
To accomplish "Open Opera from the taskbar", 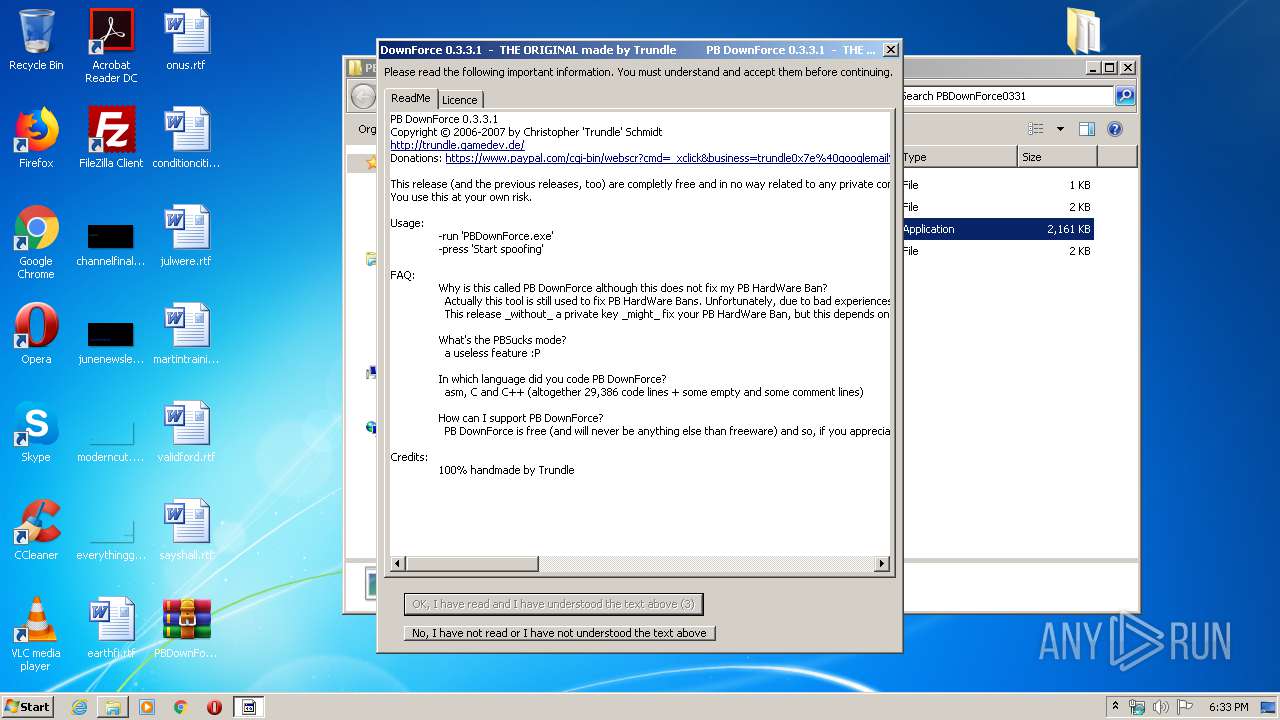I will (x=214, y=707).
